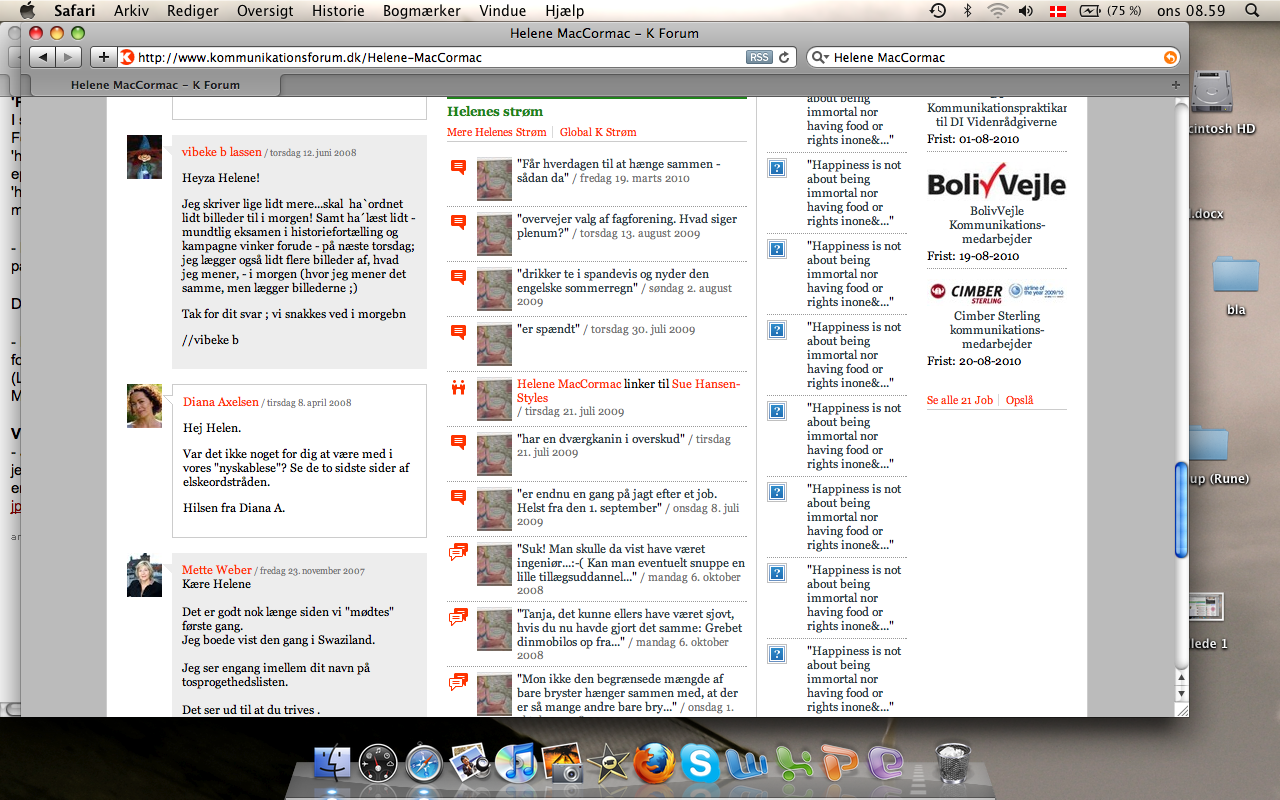Open Spotlight magnifying glass in menu bar
The width and height of the screenshot is (1280, 800).
coord(1252,11)
